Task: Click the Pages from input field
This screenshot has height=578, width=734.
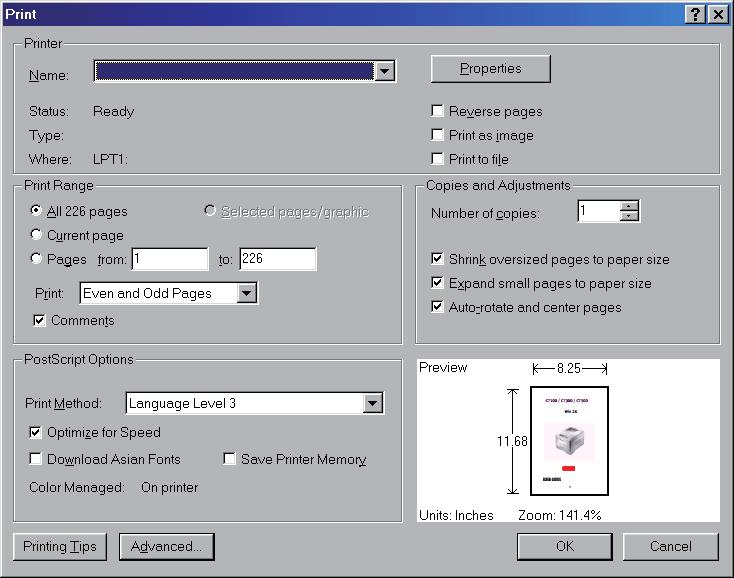Action: (170, 259)
